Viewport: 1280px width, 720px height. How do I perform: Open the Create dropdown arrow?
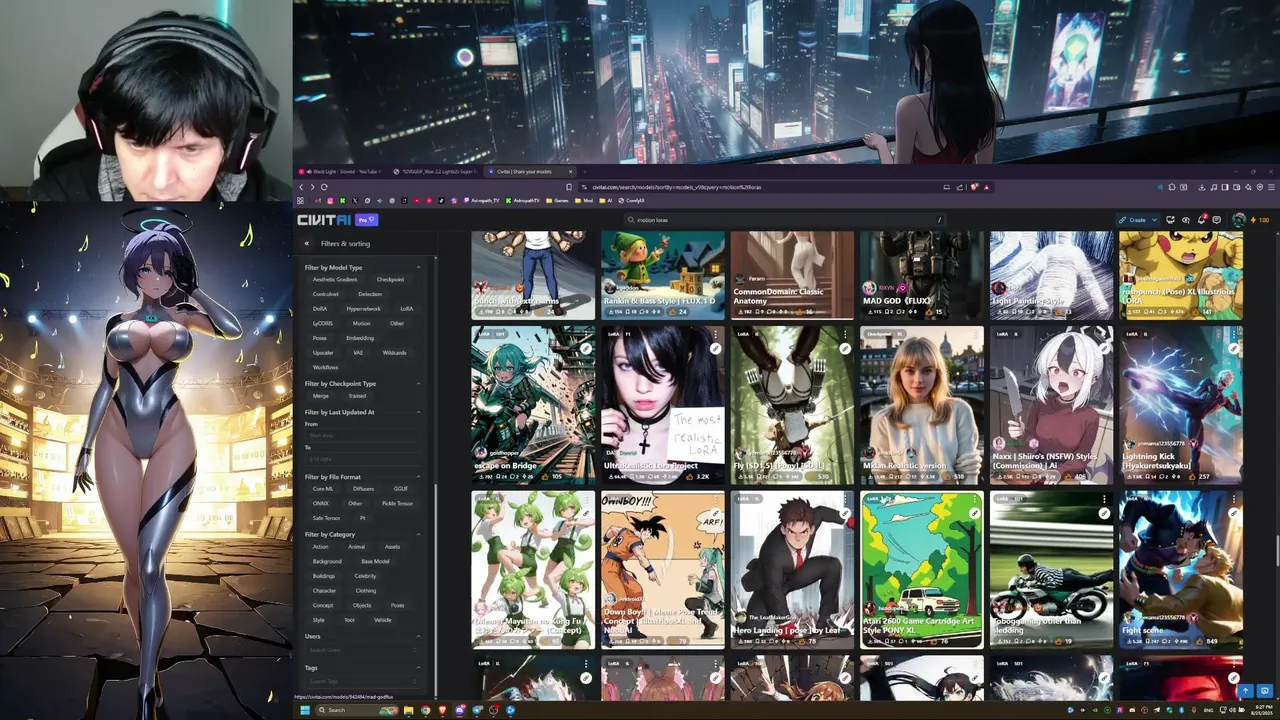(x=1154, y=220)
